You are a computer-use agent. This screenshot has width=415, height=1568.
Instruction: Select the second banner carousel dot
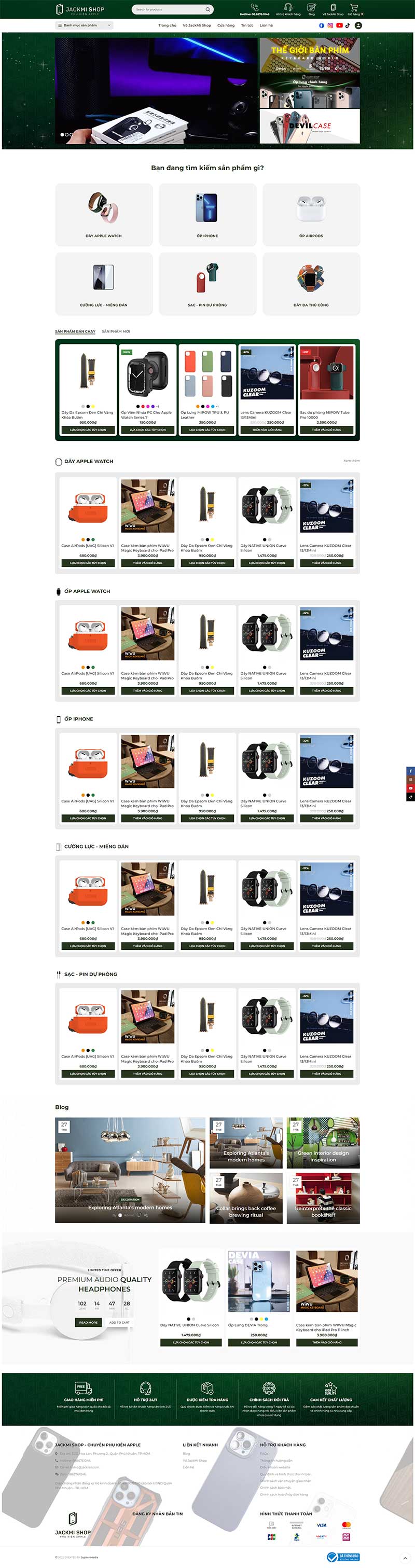pos(67,134)
